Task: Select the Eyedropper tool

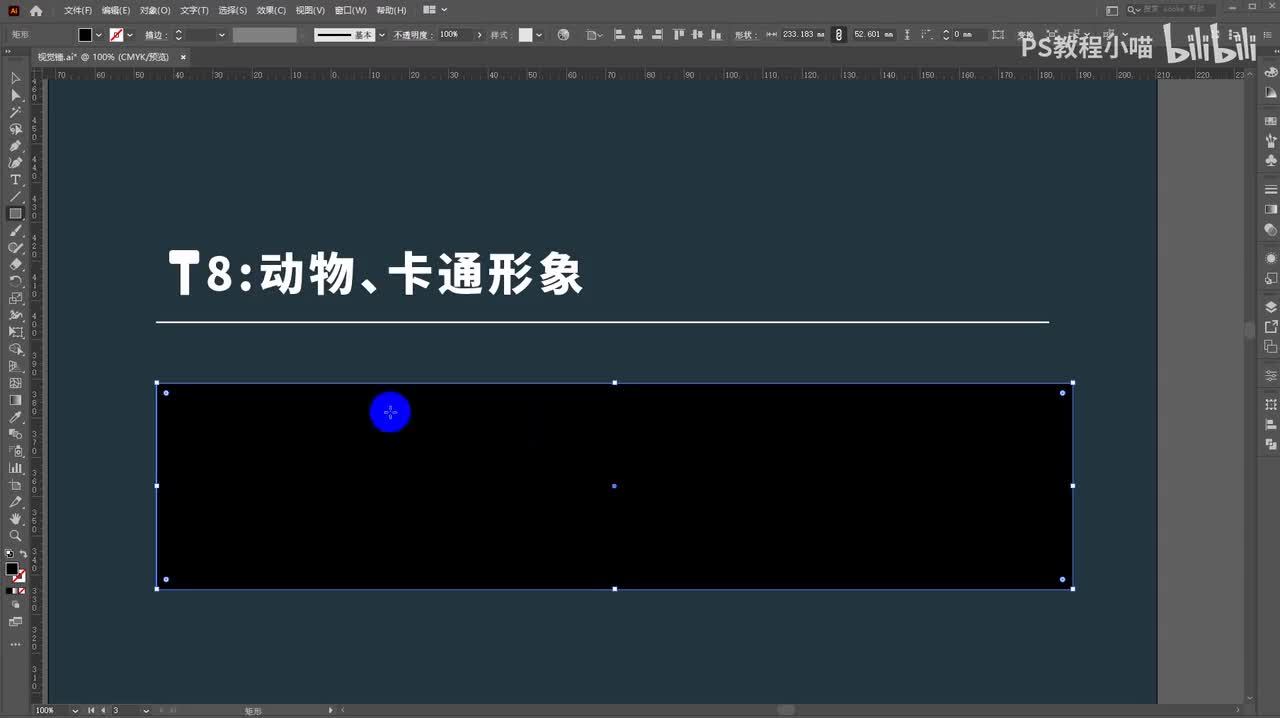Action: pyautogui.click(x=15, y=417)
